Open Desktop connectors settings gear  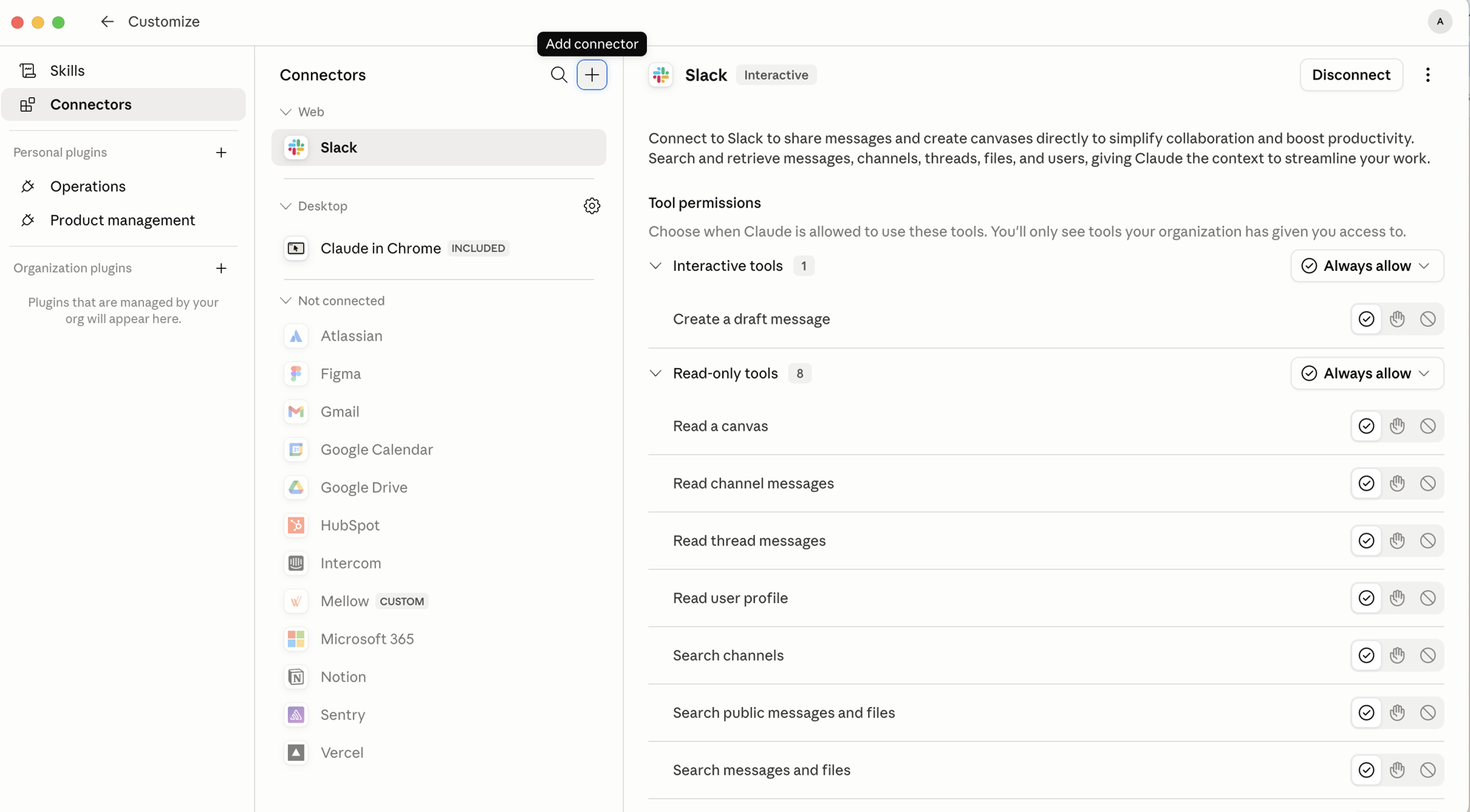tap(592, 206)
